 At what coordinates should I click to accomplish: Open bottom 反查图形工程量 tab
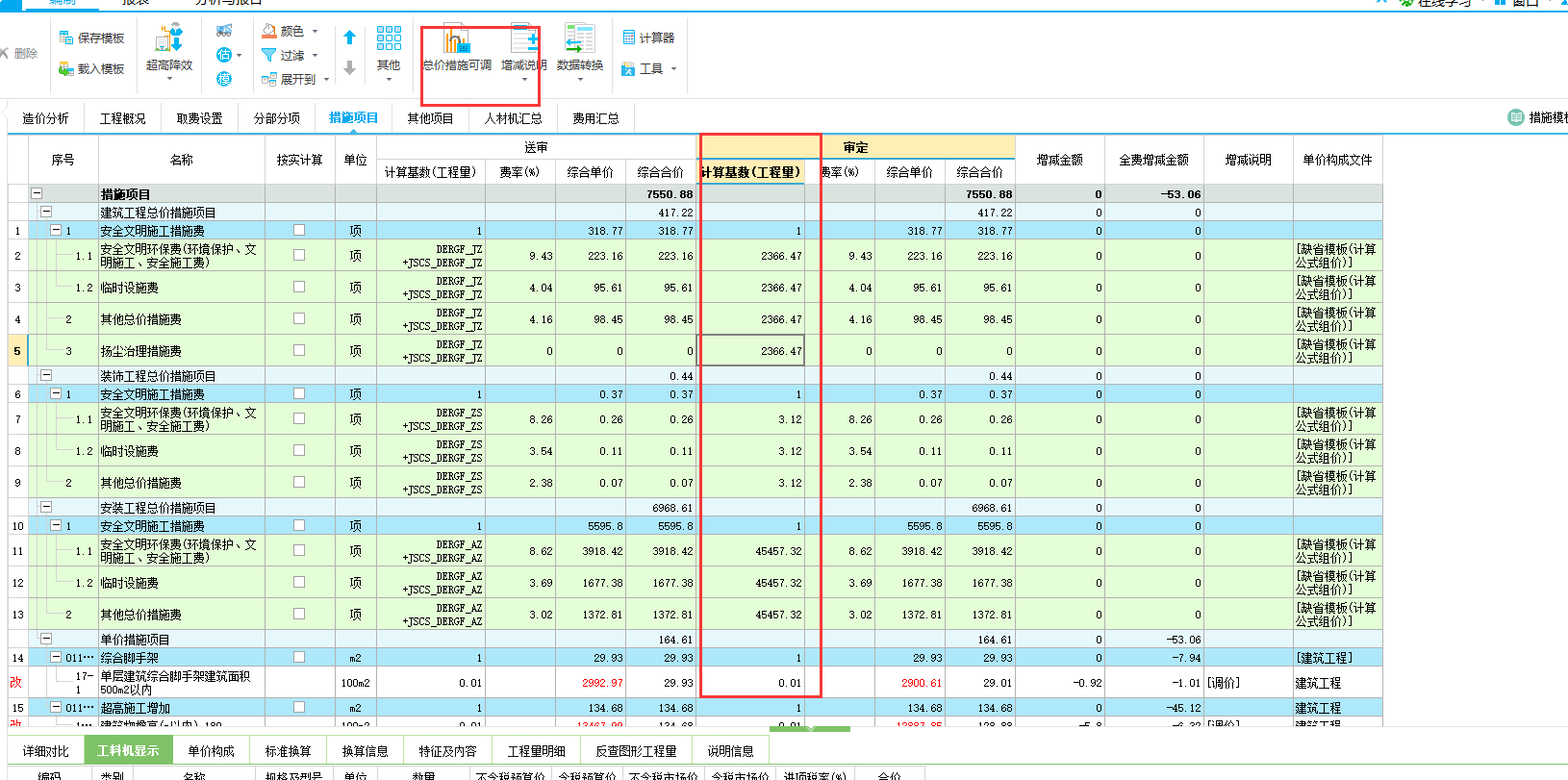(x=636, y=751)
